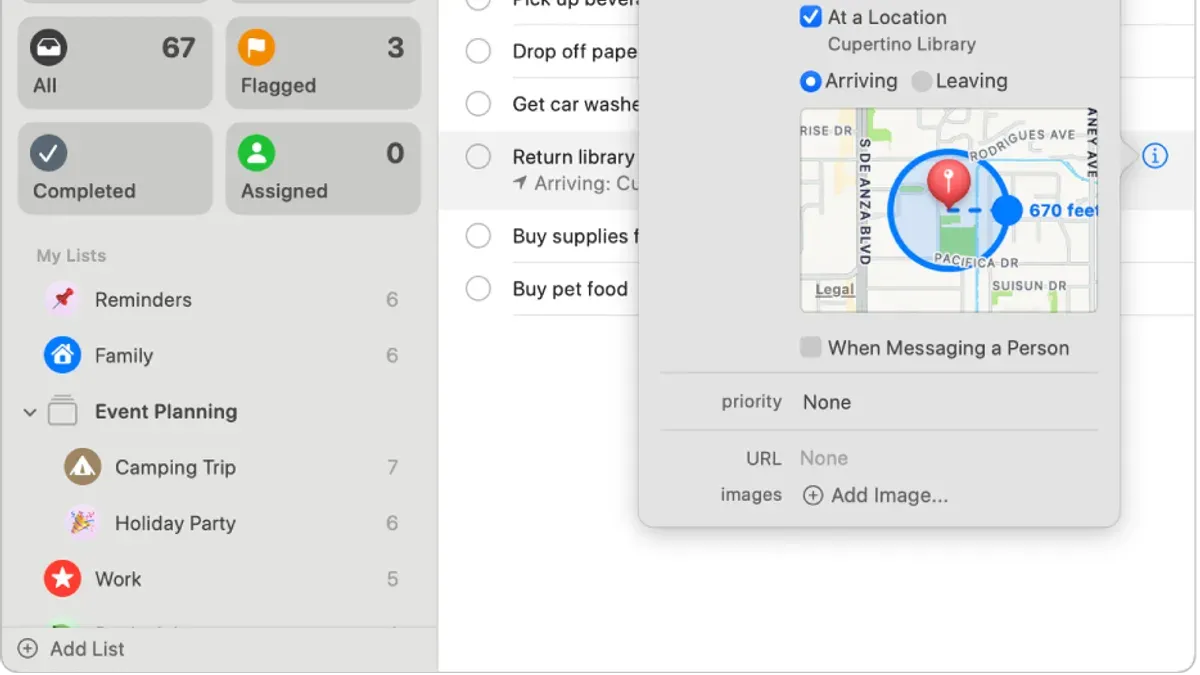Viewport: 1200px width, 675px height.
Task: Click the Cupertino Library location text
Action: click(x=902, y=44)
